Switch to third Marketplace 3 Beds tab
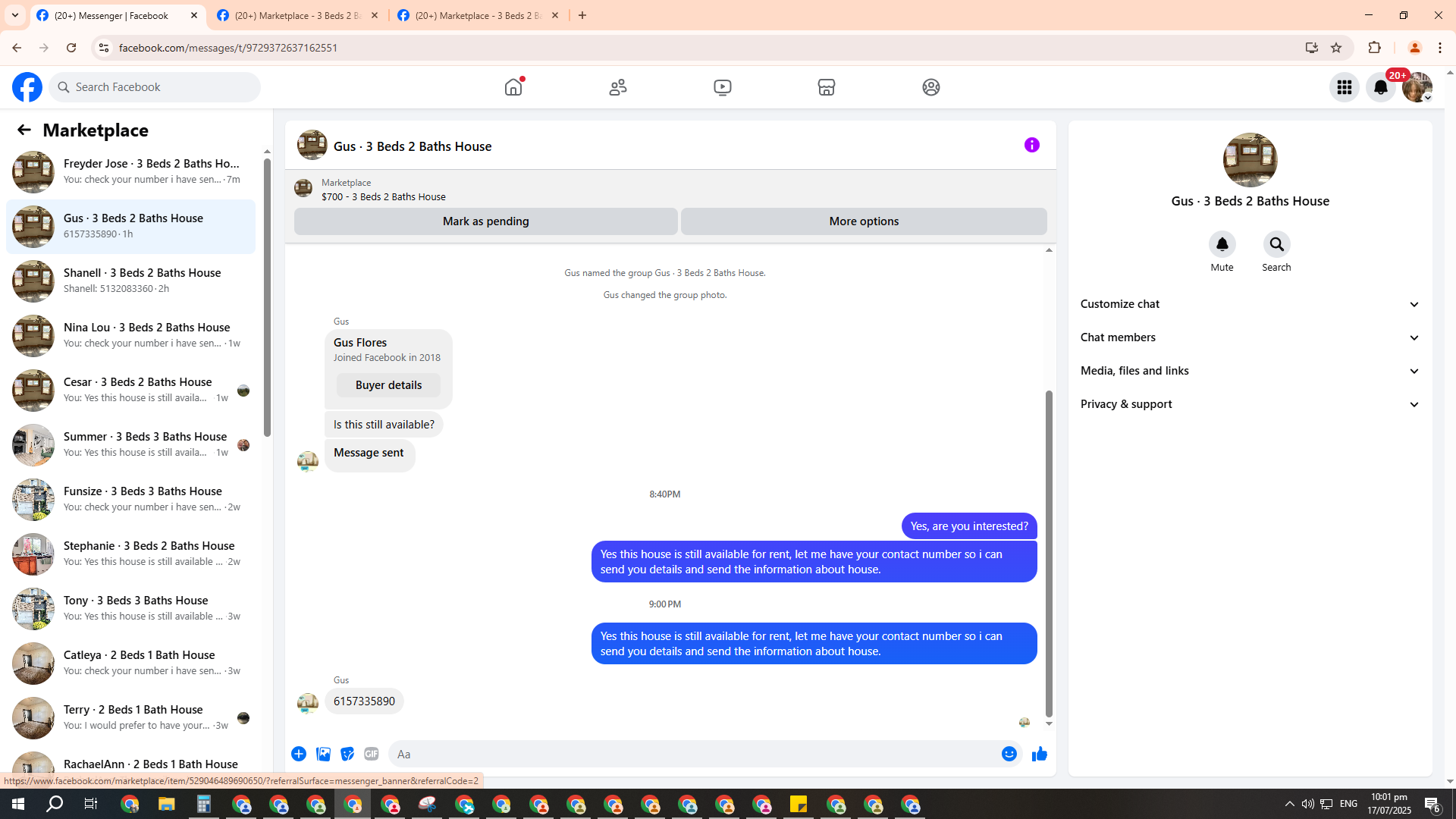The width and height of the screenshot is (1456, 819). coord(478,15)
